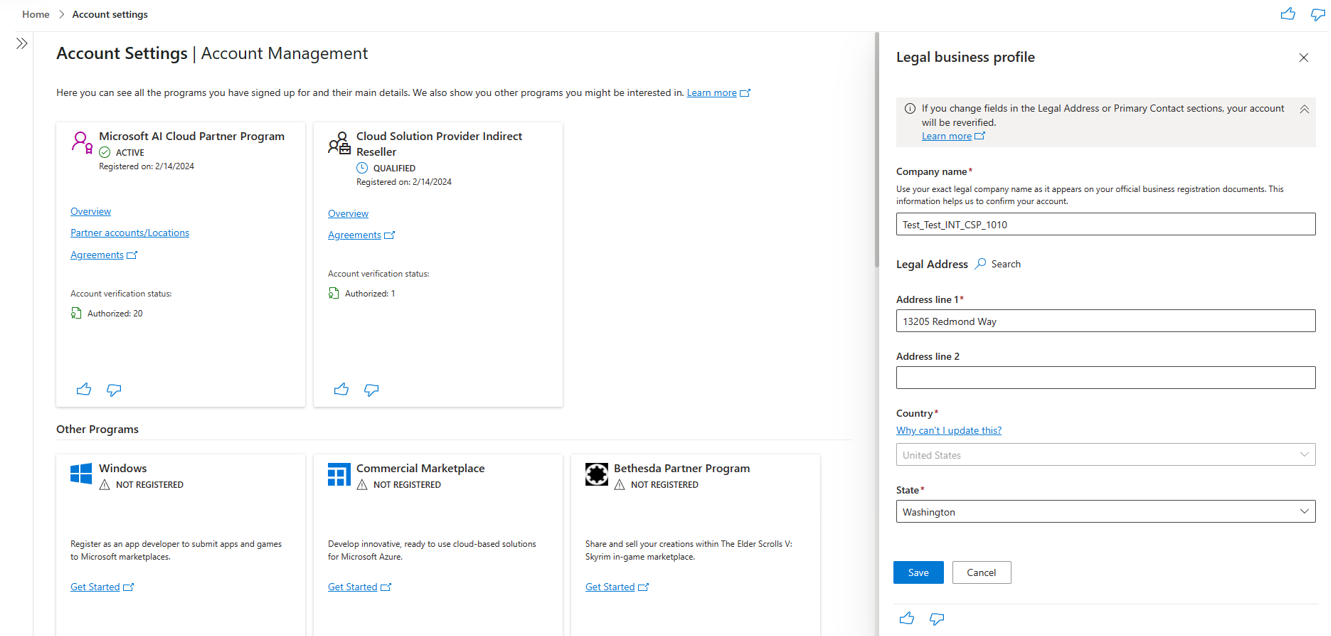Like the Microsoft AI Cloud Partner Program card
The image size is (1331, 636).
pyautogui.click(x=84, y=389)
